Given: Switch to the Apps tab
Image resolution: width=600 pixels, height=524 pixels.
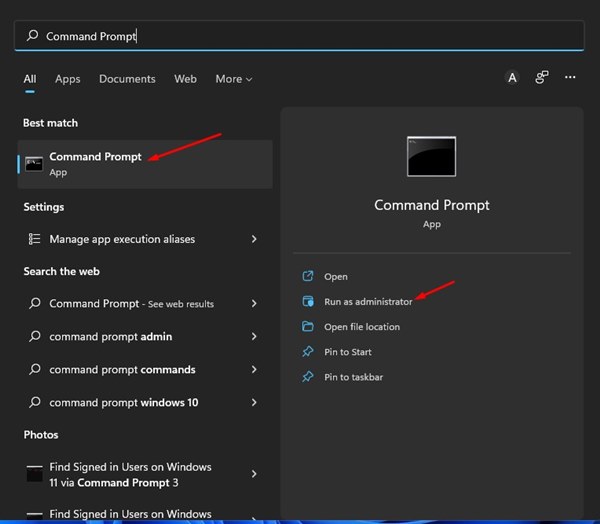Looking at the screenshot, I should [68, 79].
